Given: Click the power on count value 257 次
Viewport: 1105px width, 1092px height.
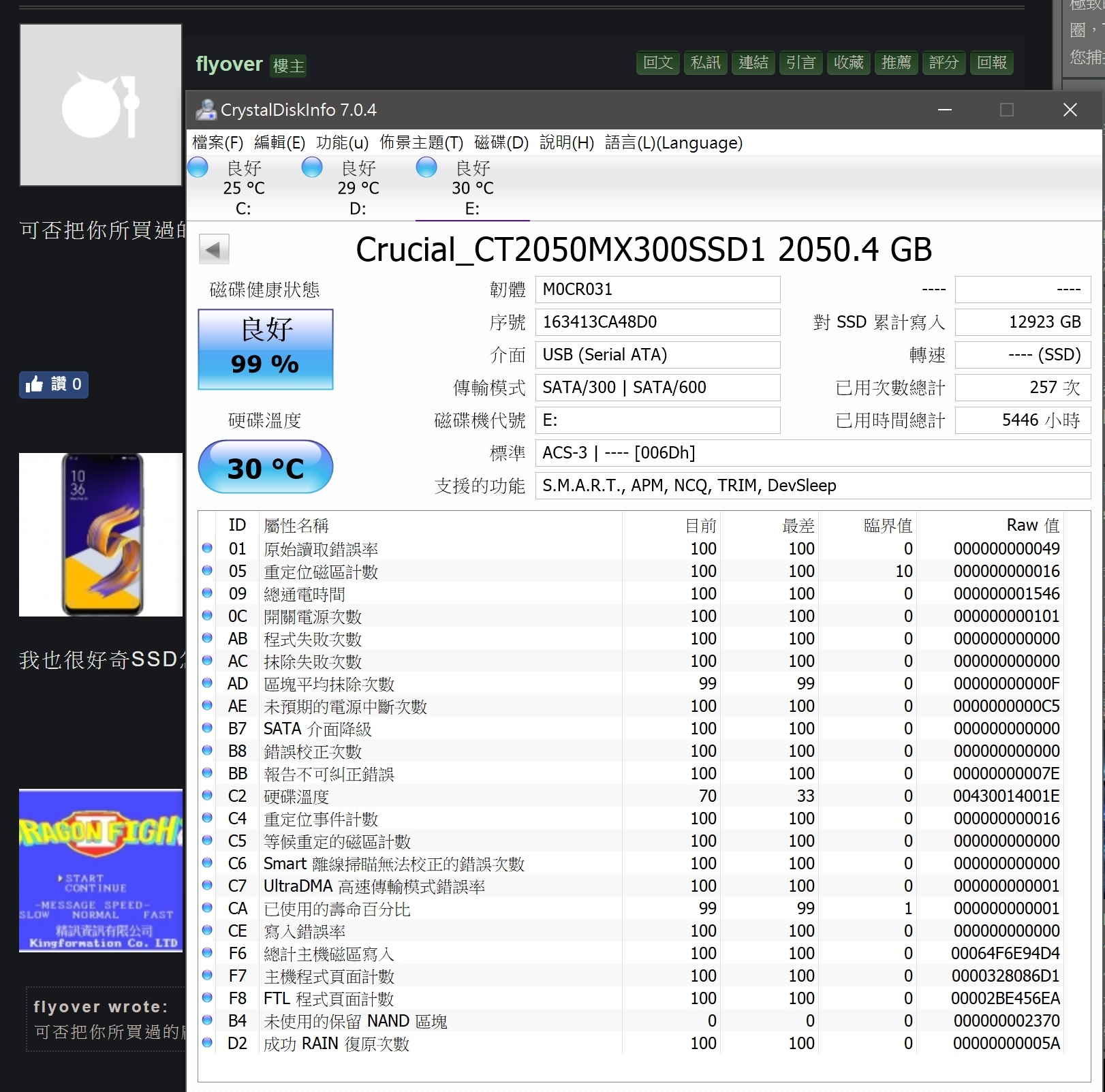Looking at the screenshot, I should 1023,388.
